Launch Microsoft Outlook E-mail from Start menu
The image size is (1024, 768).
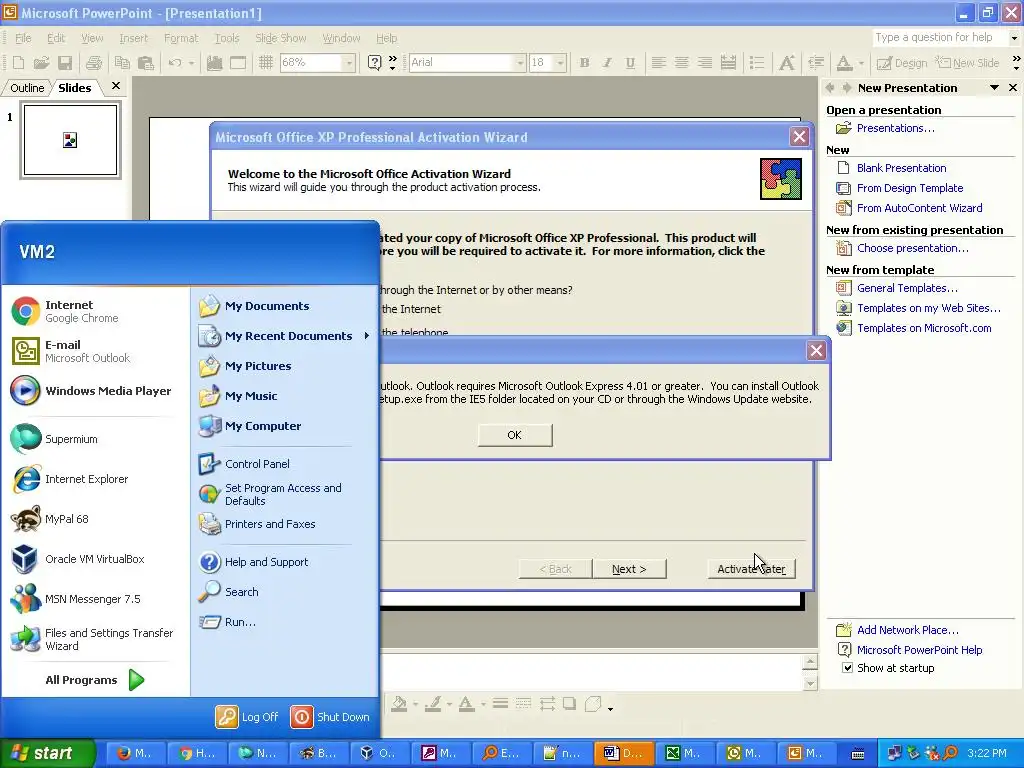point(93,351)
